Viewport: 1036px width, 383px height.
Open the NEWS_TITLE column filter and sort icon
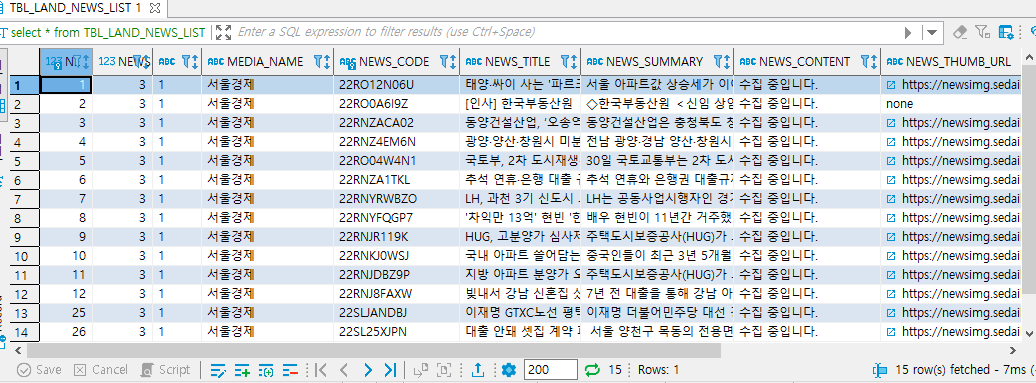point(569,61)
